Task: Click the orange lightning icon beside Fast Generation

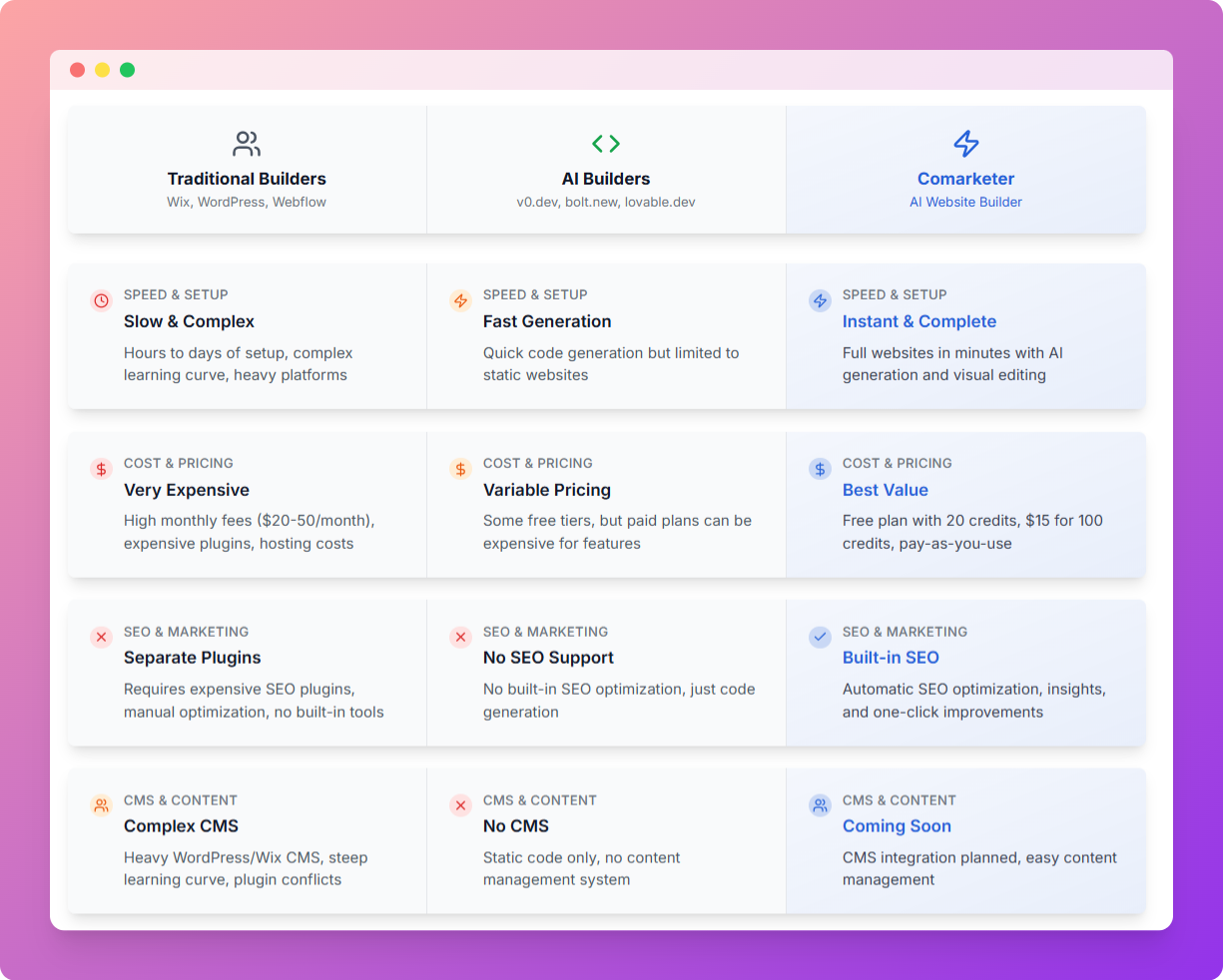Action: 460,300
